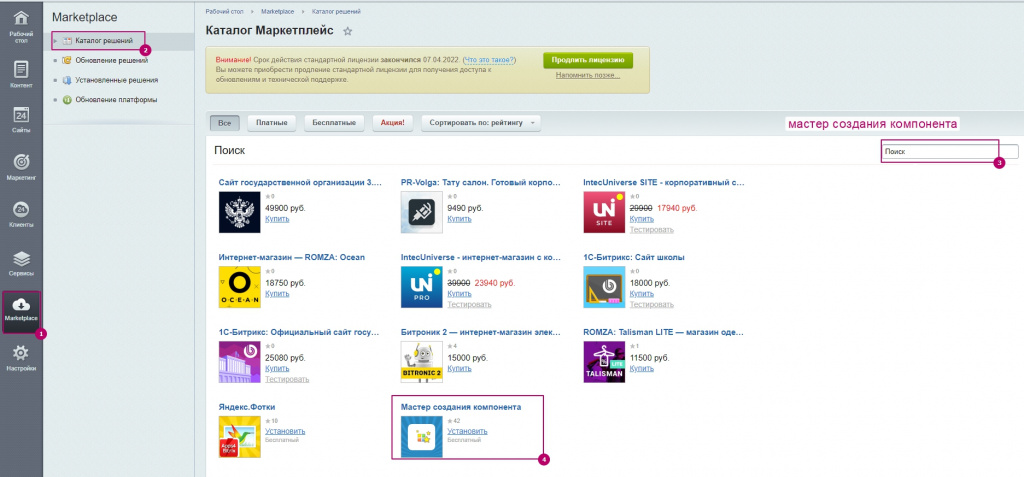Select Обновление решений in the tree

111,60
